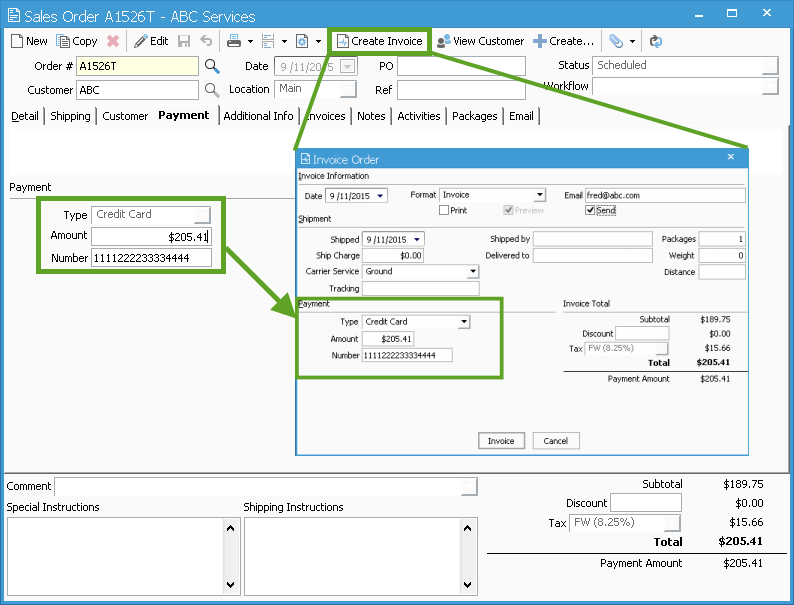Open invoice payment Type Credit Card dropdown
Screen dimensions: 794x605
(464, 322)
